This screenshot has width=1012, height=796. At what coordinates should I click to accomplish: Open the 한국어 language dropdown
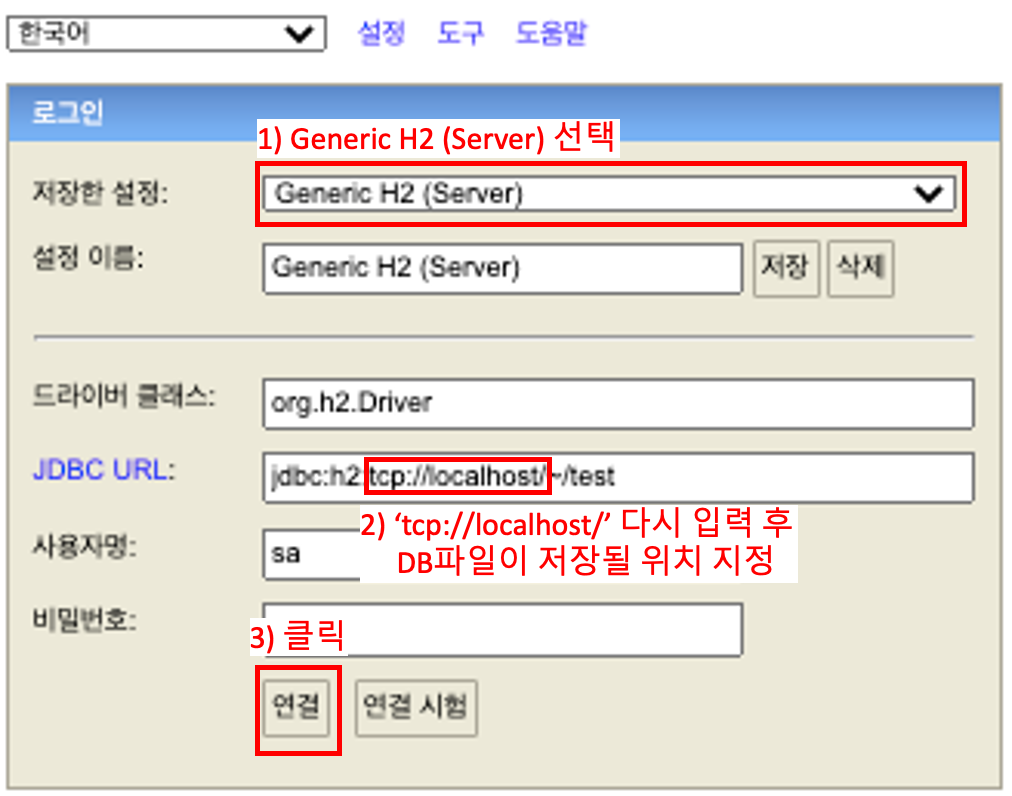(166, 34)
